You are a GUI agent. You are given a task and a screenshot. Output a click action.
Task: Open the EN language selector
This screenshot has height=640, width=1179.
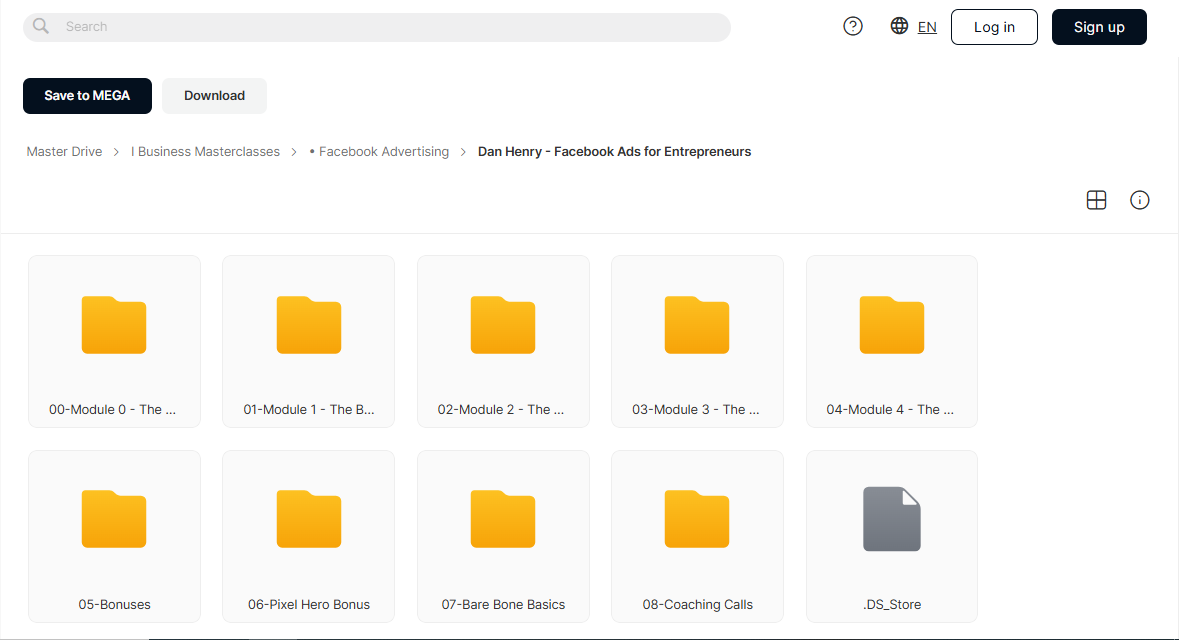point(927,27)
